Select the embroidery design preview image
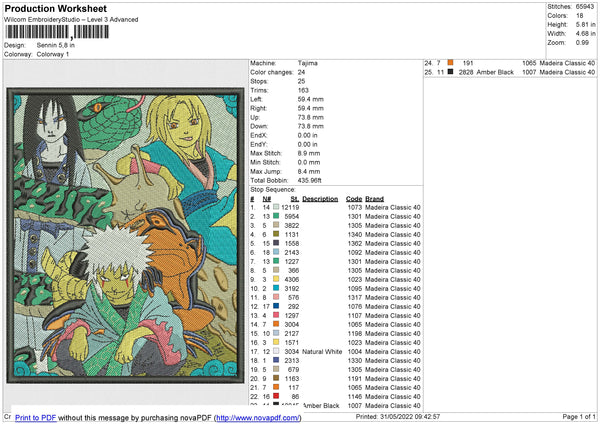 pyautogui.click(x=125, y=235)
